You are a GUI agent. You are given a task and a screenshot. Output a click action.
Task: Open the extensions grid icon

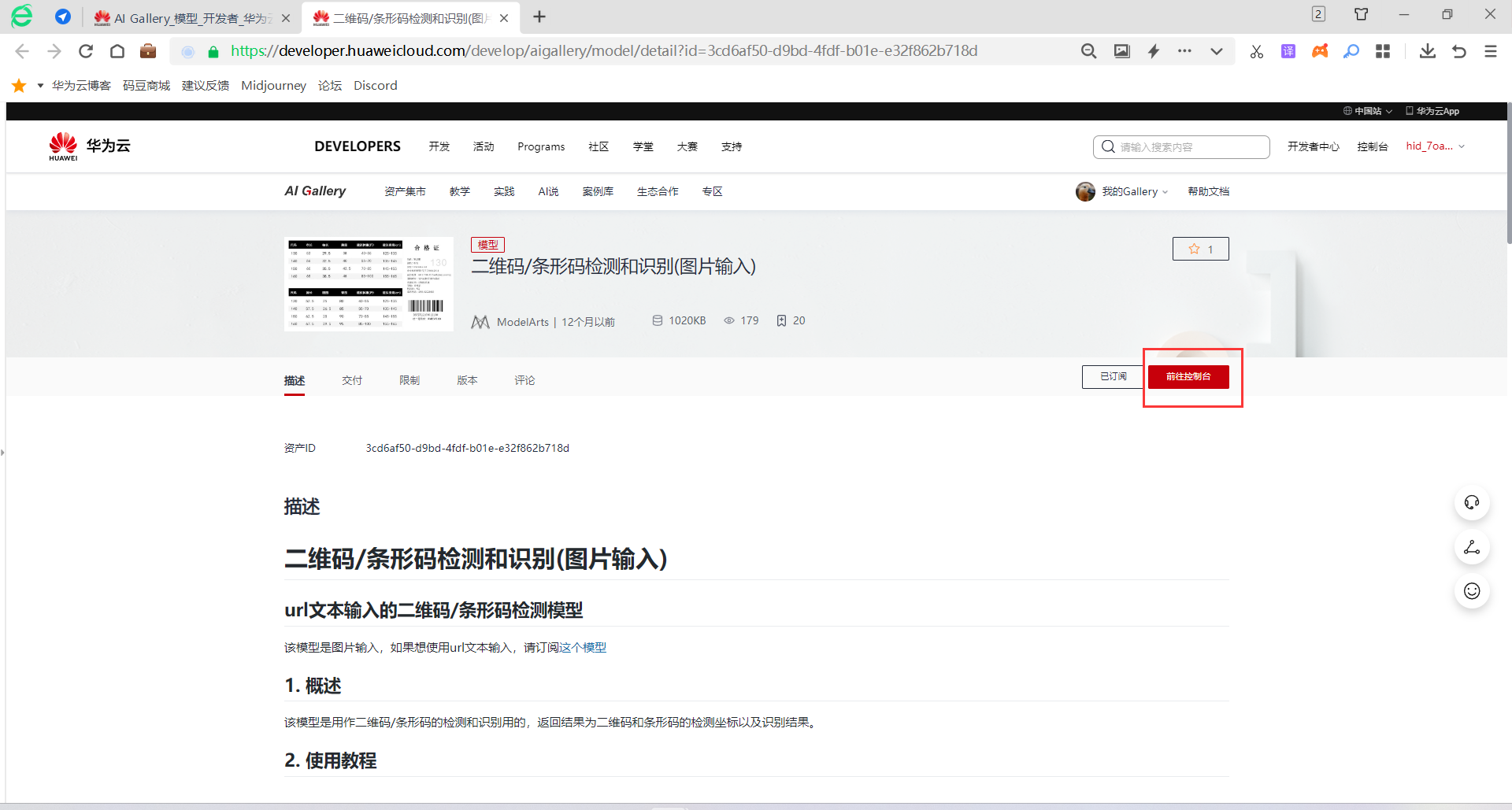pyautogui.click(x=1383, y=51)
